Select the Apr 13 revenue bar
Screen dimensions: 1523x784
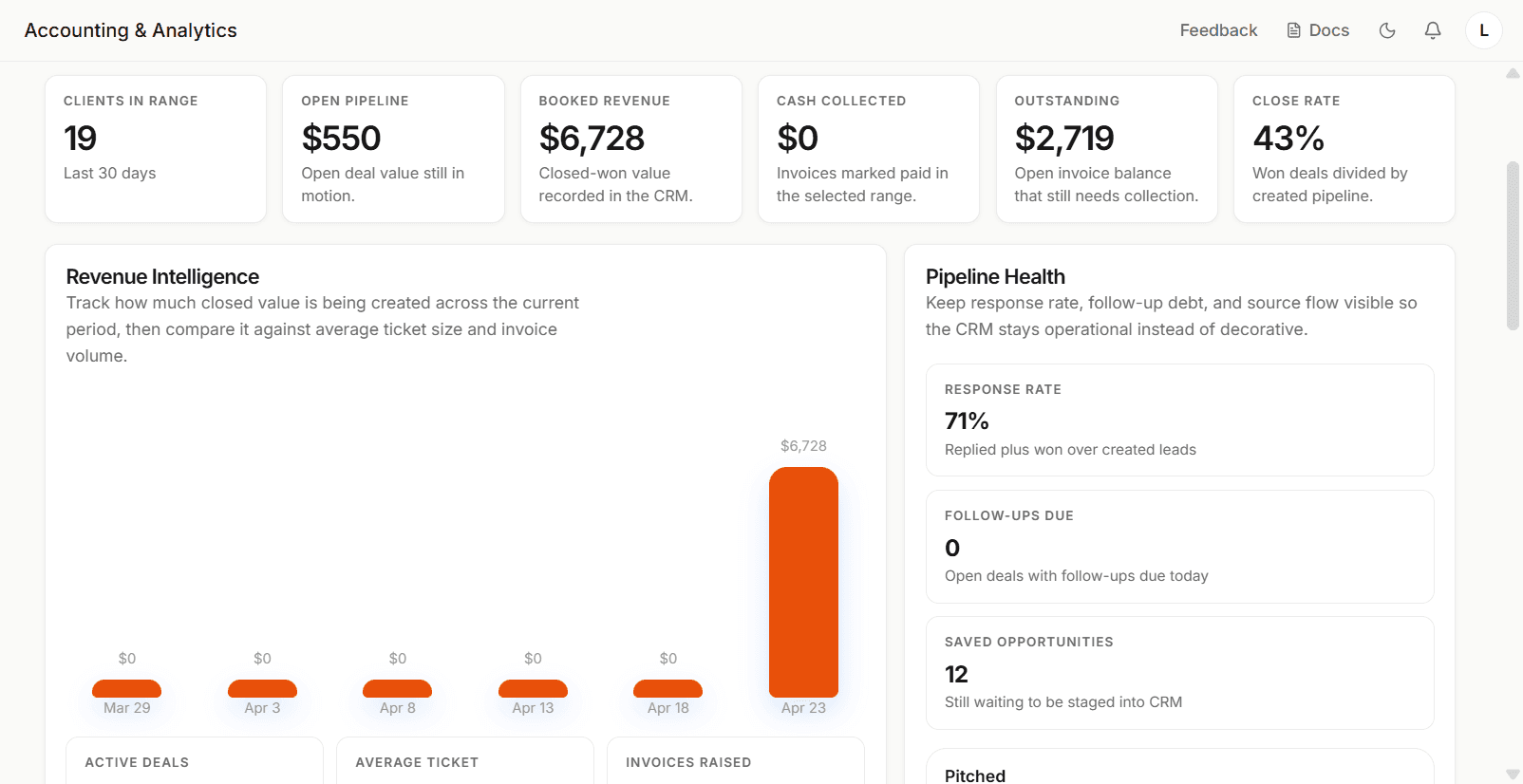(533, 689)
